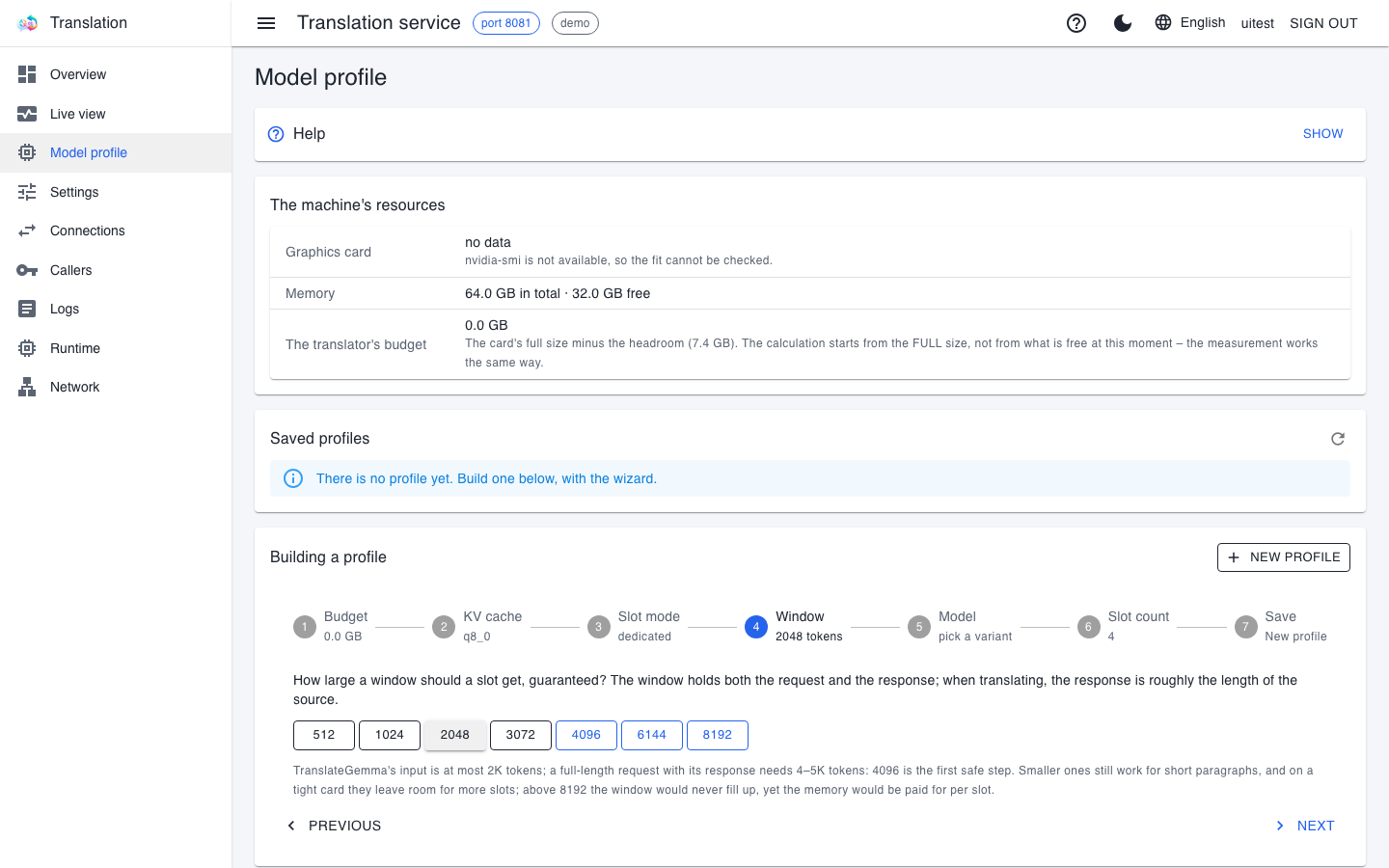This screenshot has height=868, width=1389.
Task: Create a new profile
Action: 1284,557
